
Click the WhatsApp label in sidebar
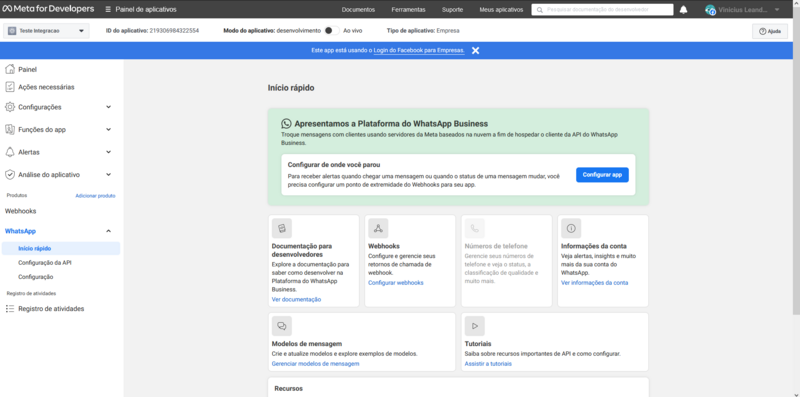click(x=20, y=231)
